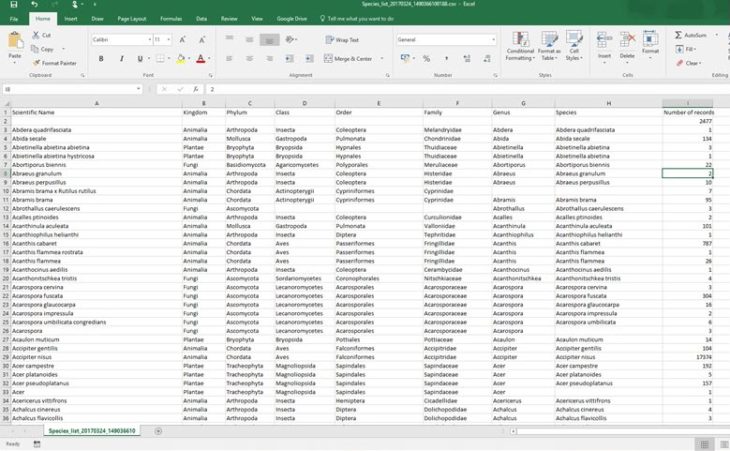This screenshot has width=730, height=451.
Task: Toggle Bold formatting
Action: (x=101, y=59)
